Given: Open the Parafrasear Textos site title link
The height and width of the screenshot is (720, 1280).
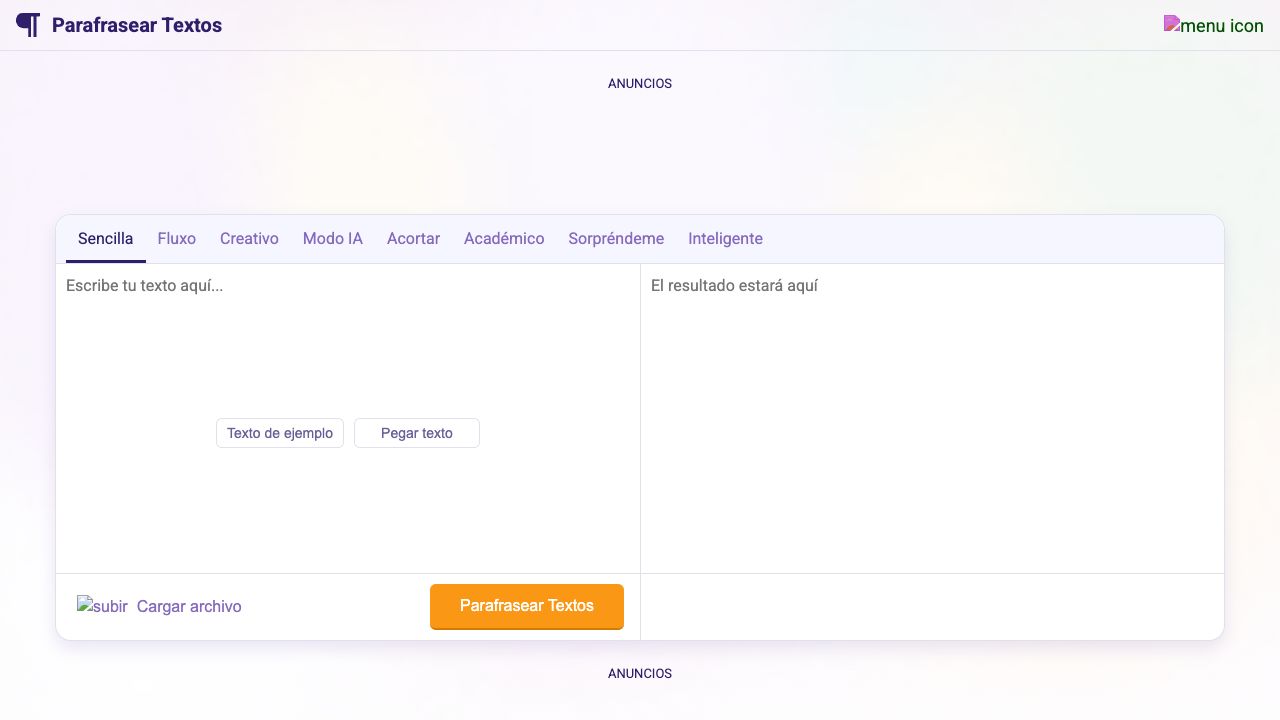Looking at the screenshot, I should (x=137, y=25).
